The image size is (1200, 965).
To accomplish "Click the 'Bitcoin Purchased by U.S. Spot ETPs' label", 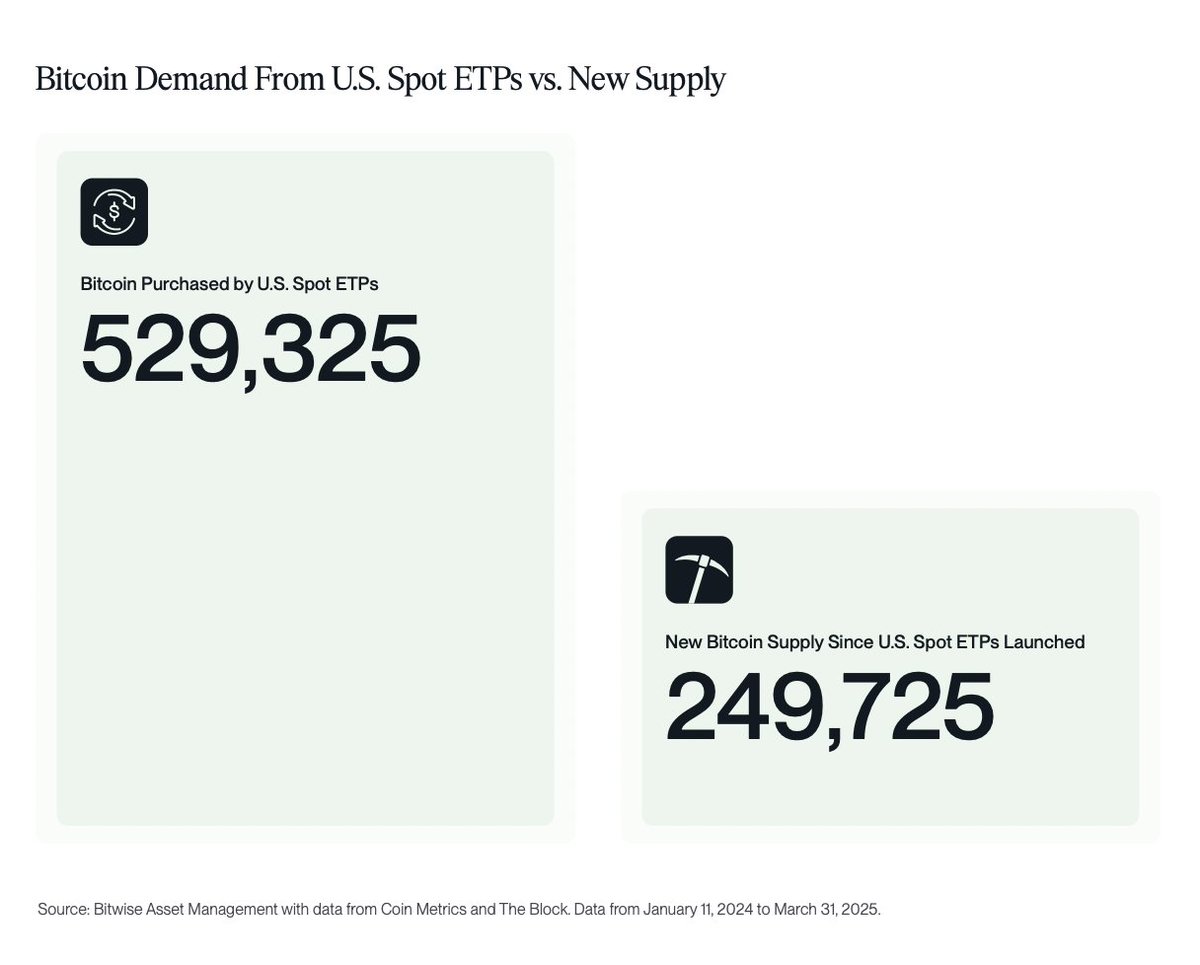I will tap(229, 284).
